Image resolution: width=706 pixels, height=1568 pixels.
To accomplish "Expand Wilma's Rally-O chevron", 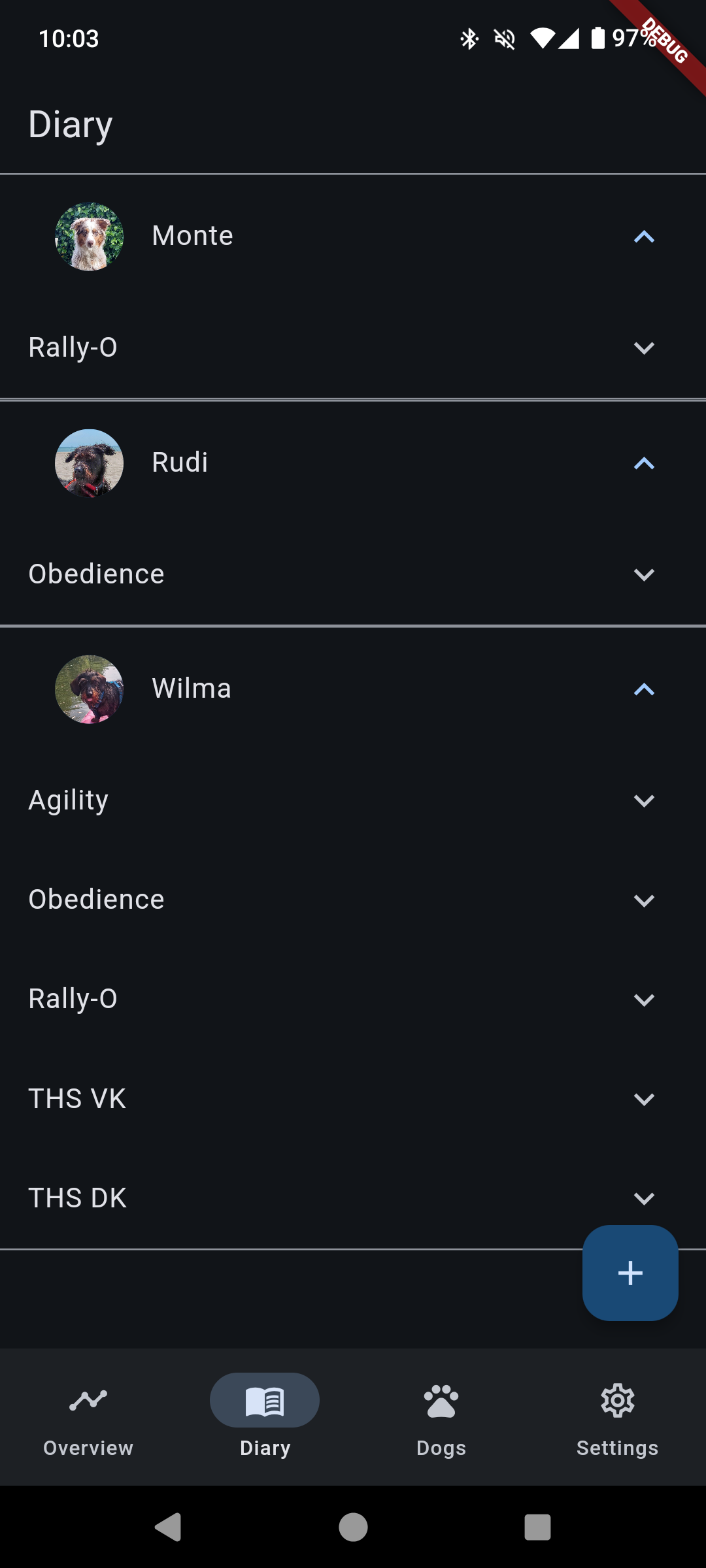I will coord(644,1000).
